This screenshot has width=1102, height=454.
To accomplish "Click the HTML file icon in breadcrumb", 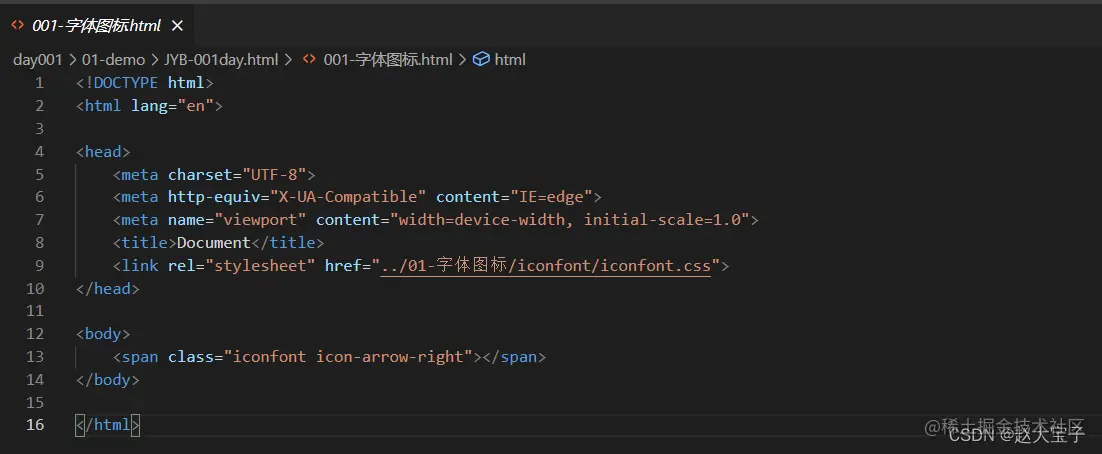I will tap(309, 60).
